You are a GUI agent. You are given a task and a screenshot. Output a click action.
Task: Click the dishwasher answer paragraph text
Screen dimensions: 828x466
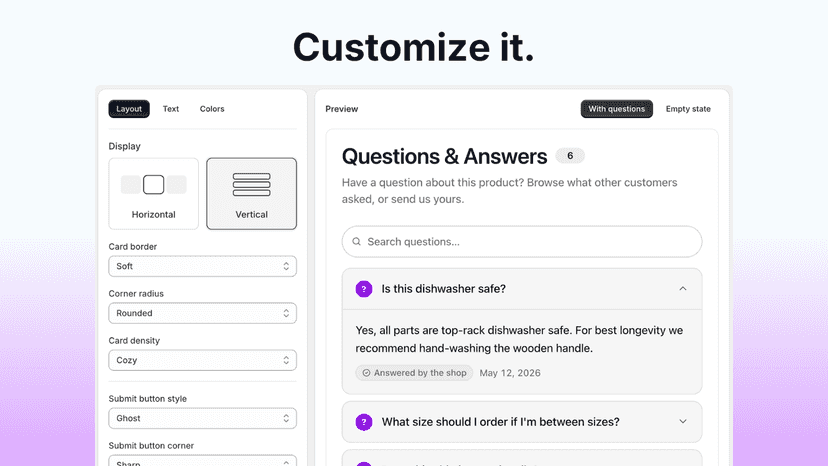pyautogui.click(x=519, y=339)
